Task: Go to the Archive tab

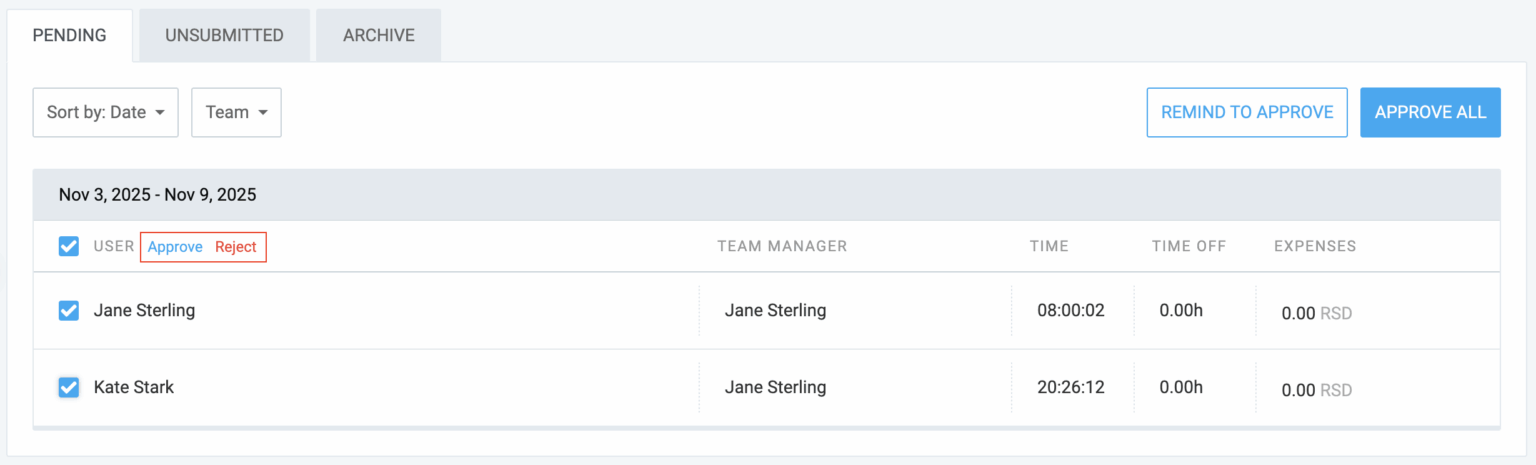Action: [378, 36]
